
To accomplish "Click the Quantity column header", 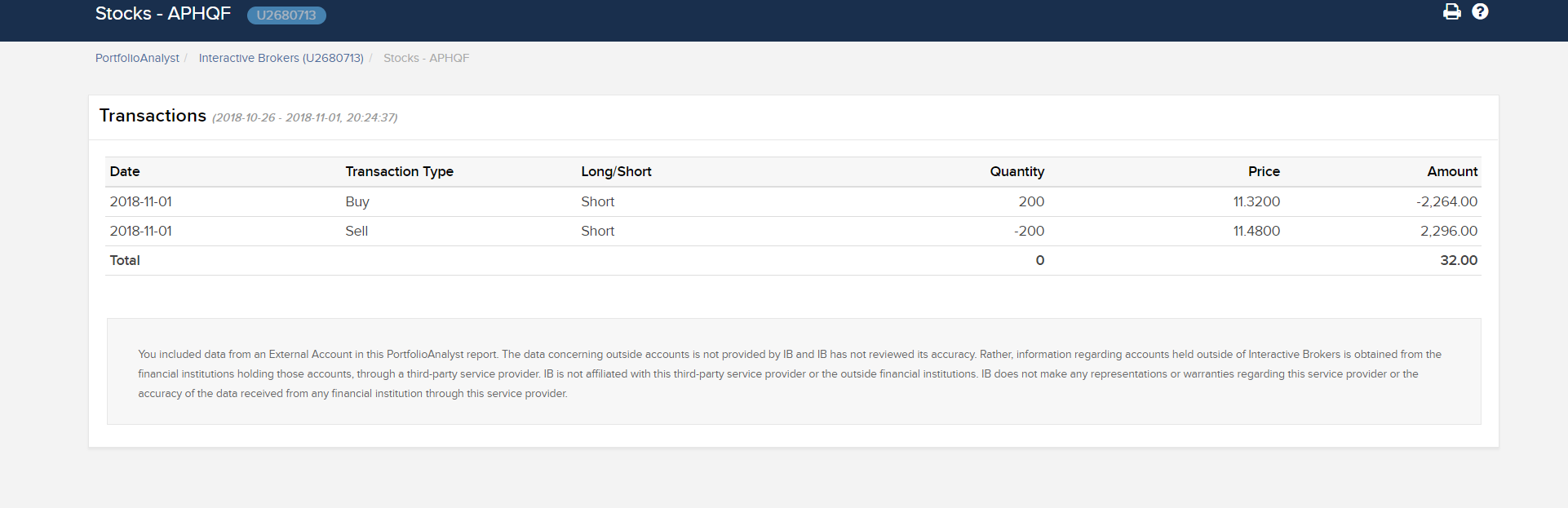I will pos(1017,171).
